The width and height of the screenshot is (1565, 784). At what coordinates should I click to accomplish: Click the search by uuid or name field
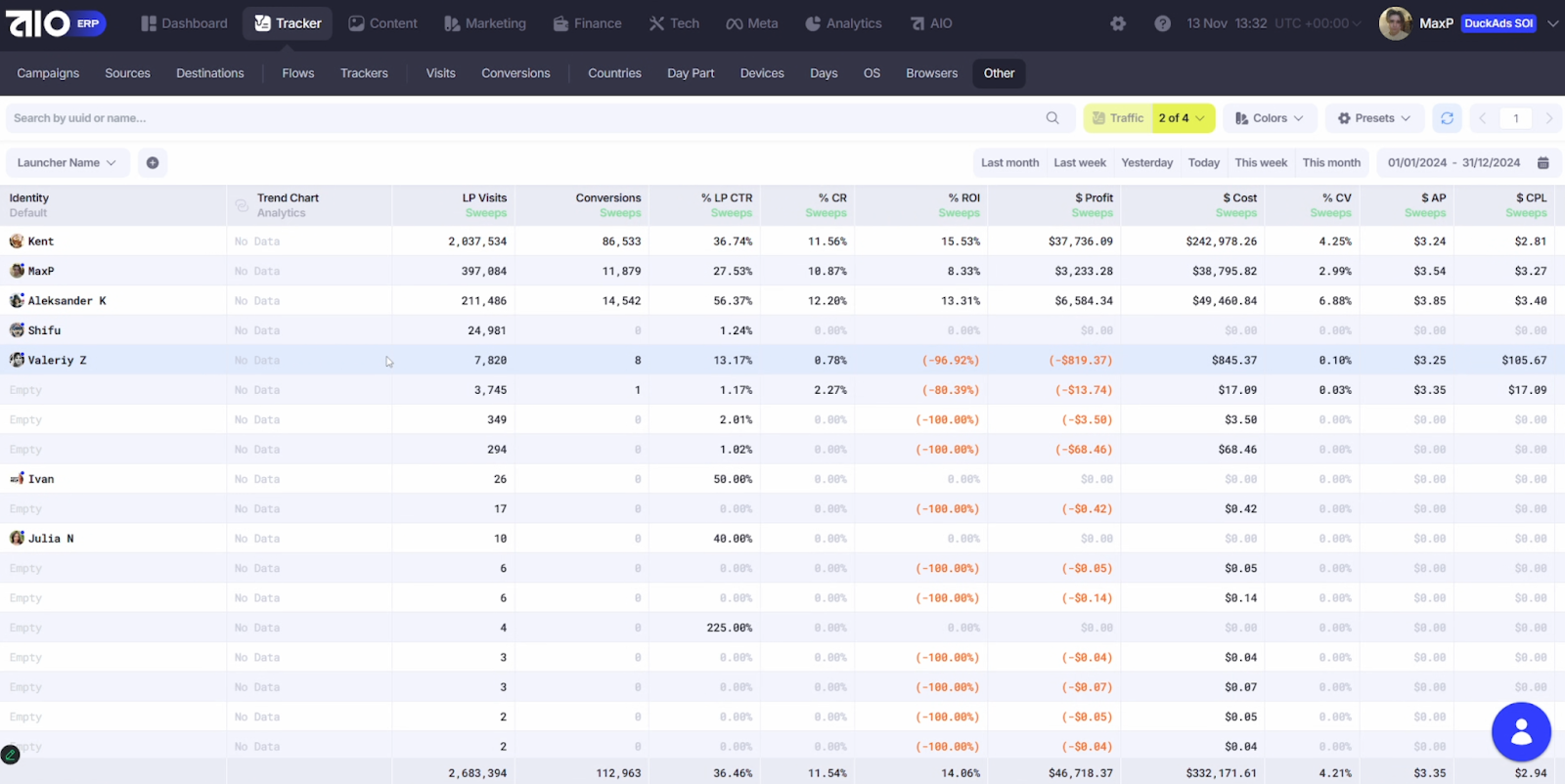(x=518, y=118)
